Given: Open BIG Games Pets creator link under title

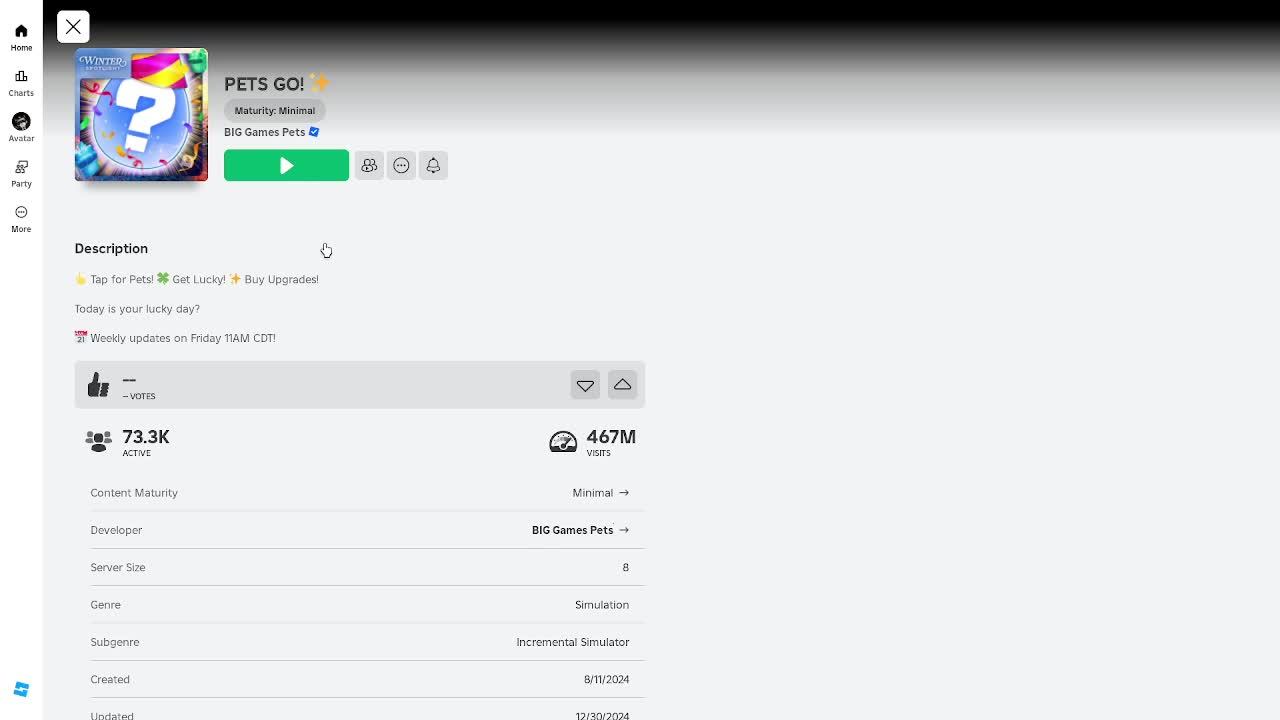Looking at the screenshot, I should [x=264, y=132].
